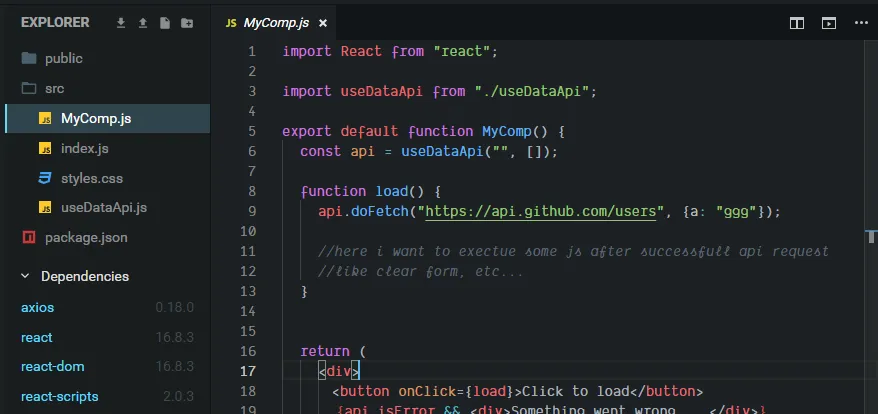
Task: Follow the api.github.com/users URL in code
Action: pos(540,211)
